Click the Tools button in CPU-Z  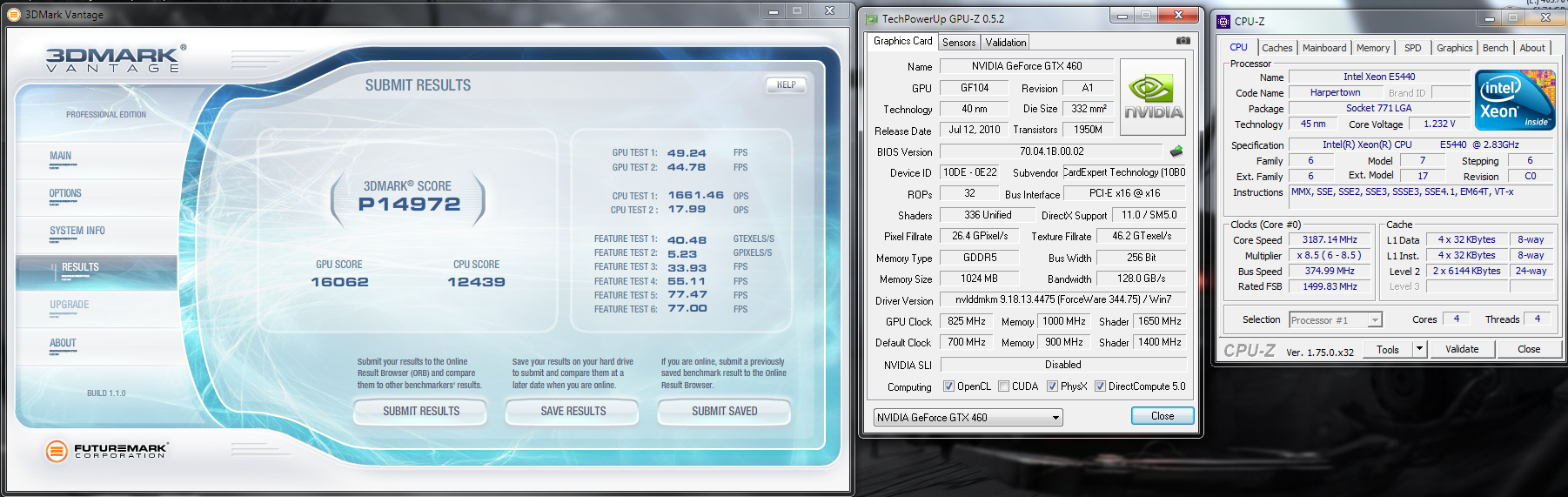[x=1388, y=349]
